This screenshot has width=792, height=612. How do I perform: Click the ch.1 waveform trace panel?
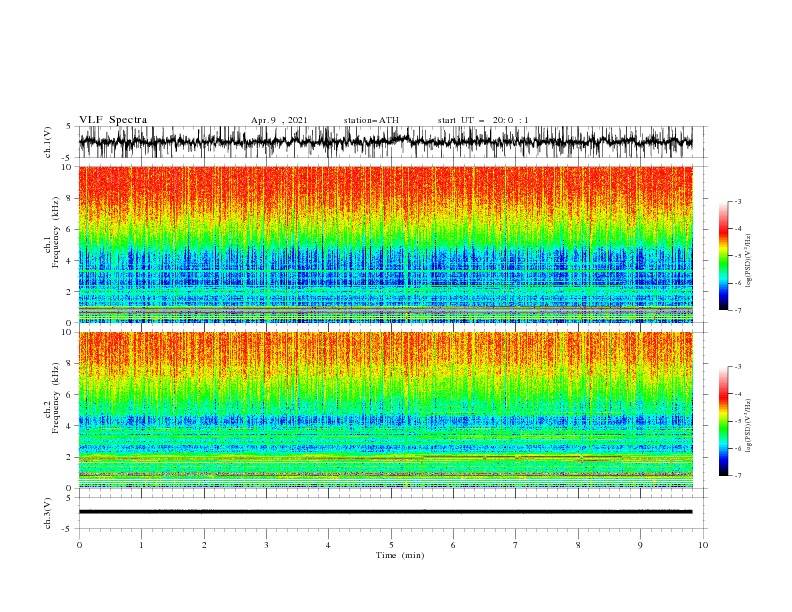(385, 142)
